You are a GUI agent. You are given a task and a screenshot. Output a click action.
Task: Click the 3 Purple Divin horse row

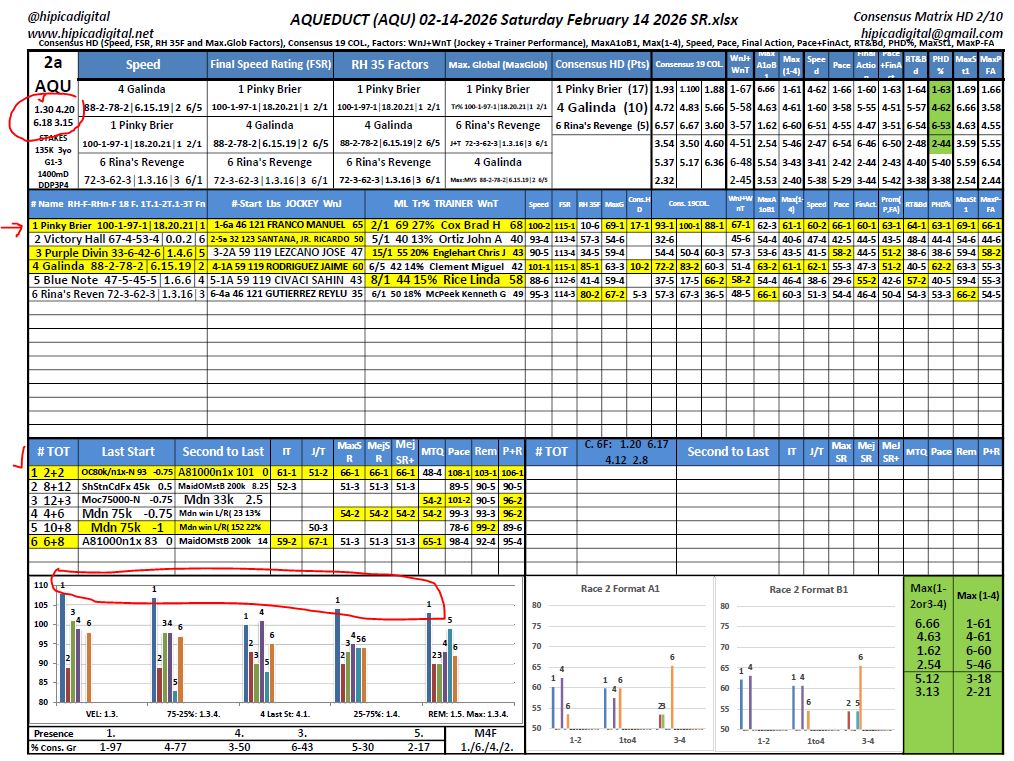point(118,253)
